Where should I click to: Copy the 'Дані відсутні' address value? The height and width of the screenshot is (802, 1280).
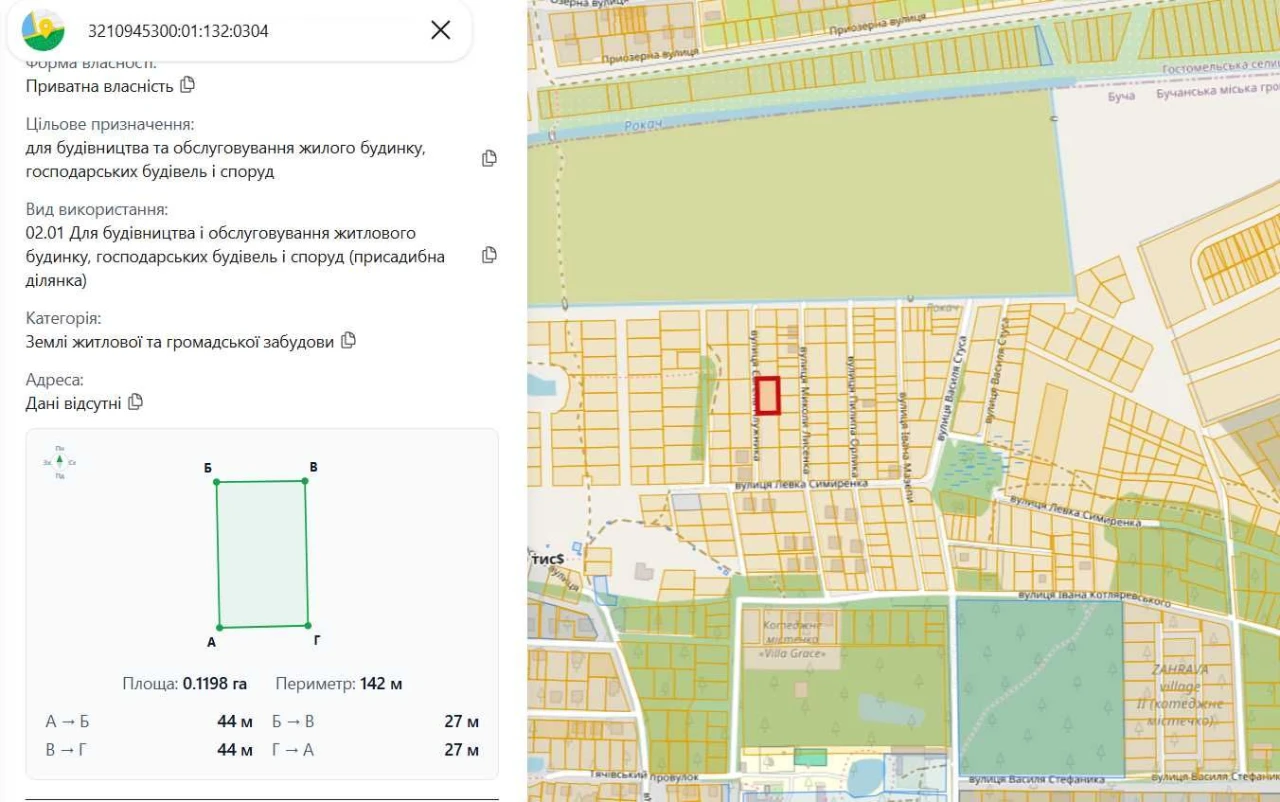[x=135, y=402]
